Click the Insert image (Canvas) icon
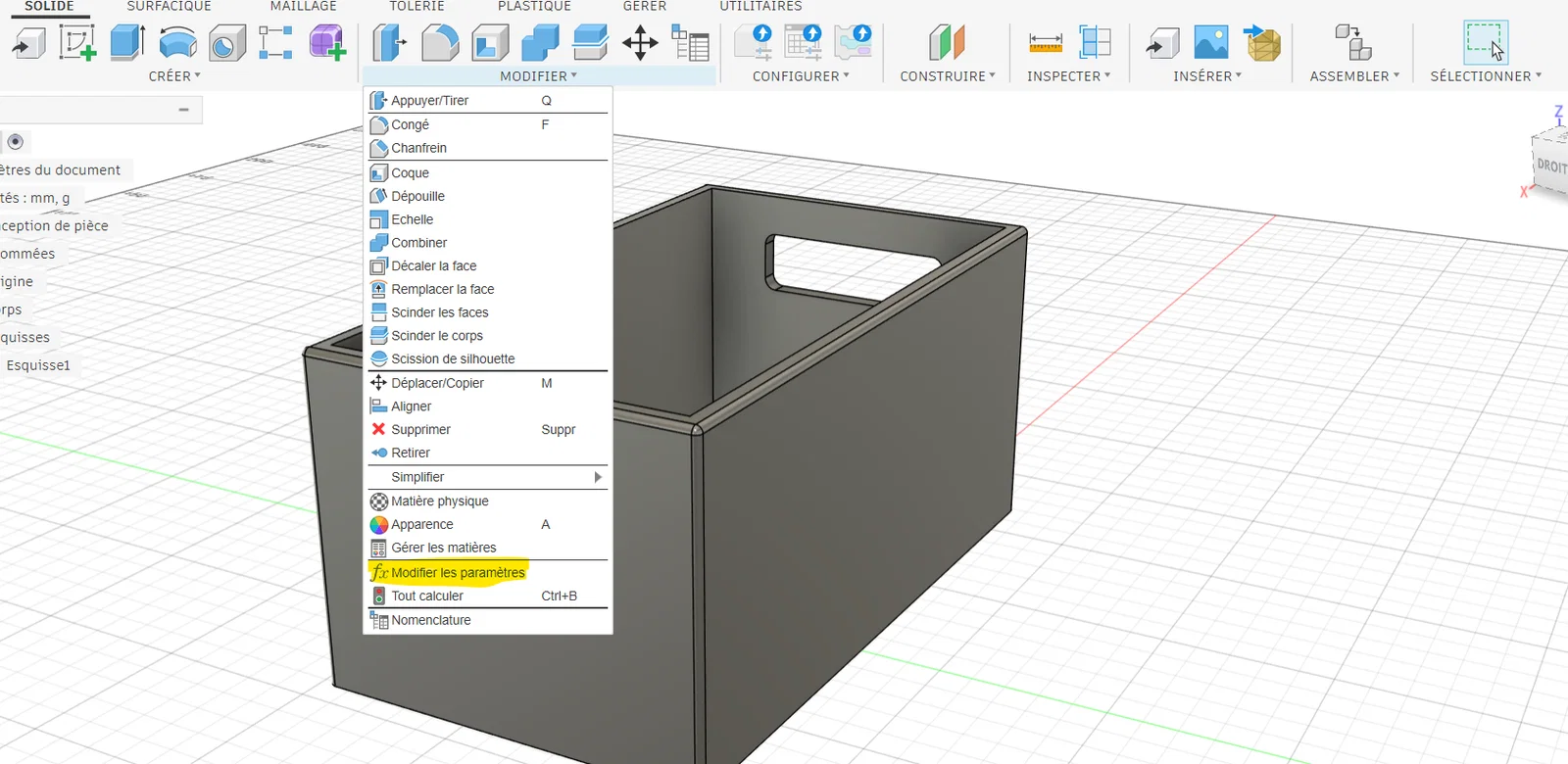Image resolution: width=1568 pixels, height=764 pixels. pos(1211,43)
